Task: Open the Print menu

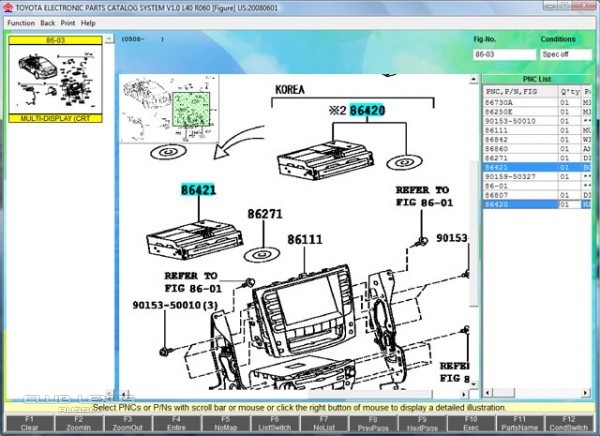Action: (67, 22)
